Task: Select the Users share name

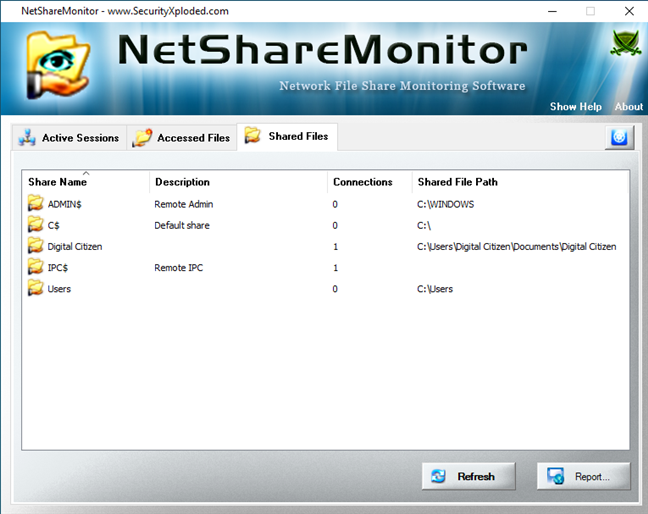Action: coord(59,289)
